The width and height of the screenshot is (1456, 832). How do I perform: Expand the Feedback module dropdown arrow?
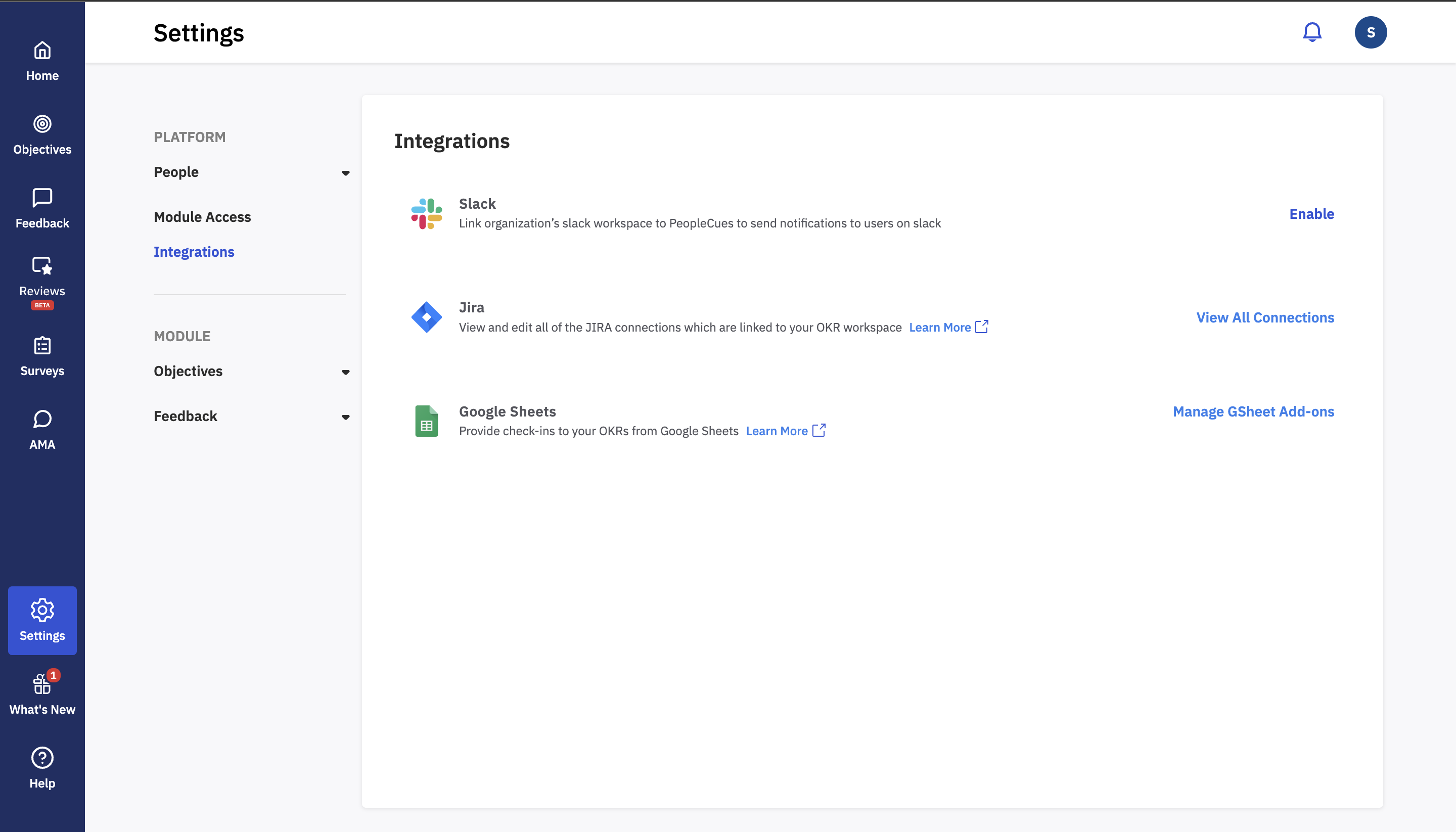346,418
